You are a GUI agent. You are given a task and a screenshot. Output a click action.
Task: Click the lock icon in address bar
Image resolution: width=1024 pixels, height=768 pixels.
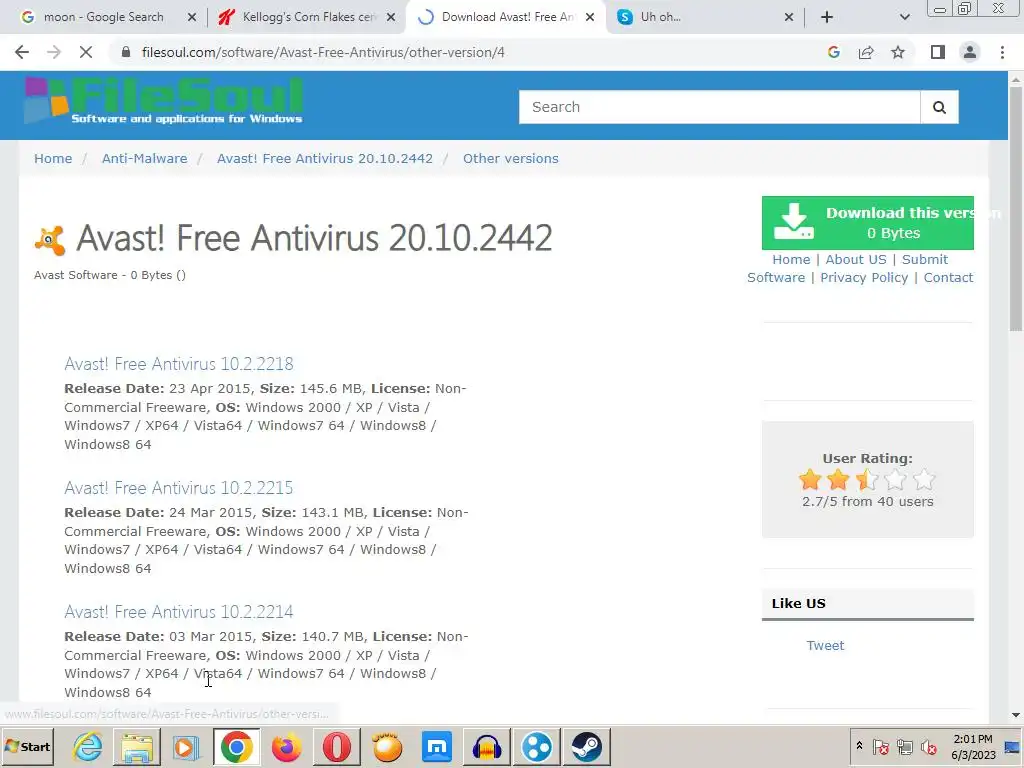point(126,52)
